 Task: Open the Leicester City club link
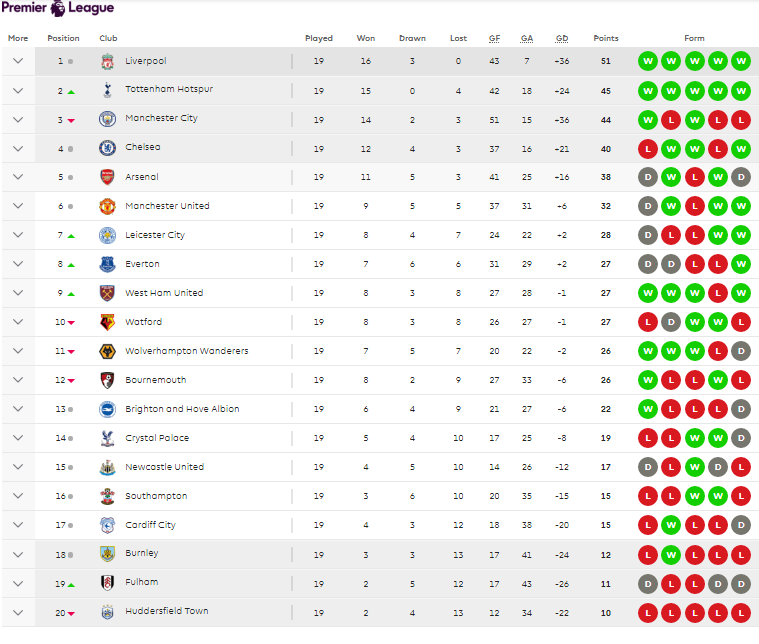(x=155, y=235)
